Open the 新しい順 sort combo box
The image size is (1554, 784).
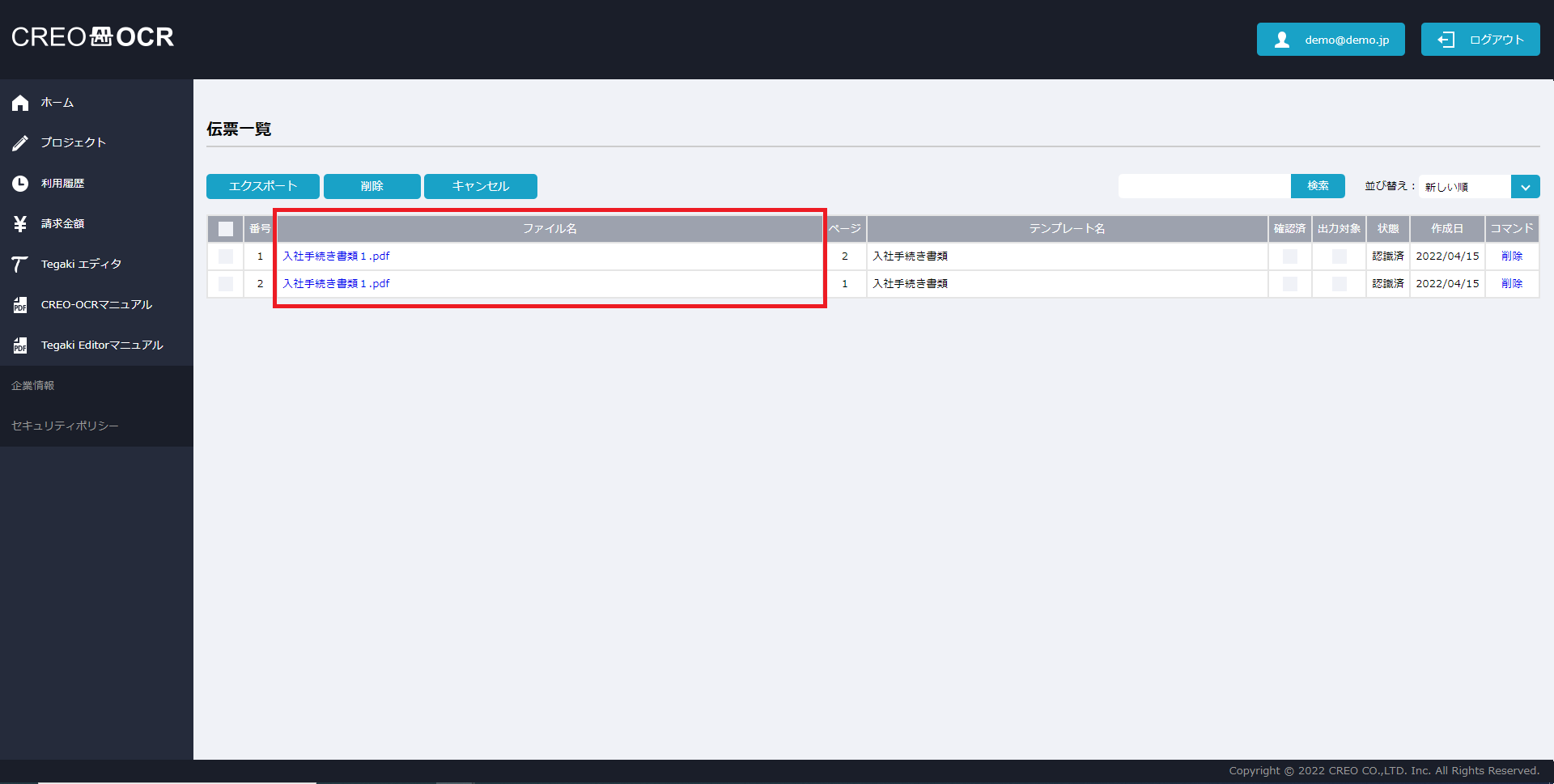[x=1464, y=187]
